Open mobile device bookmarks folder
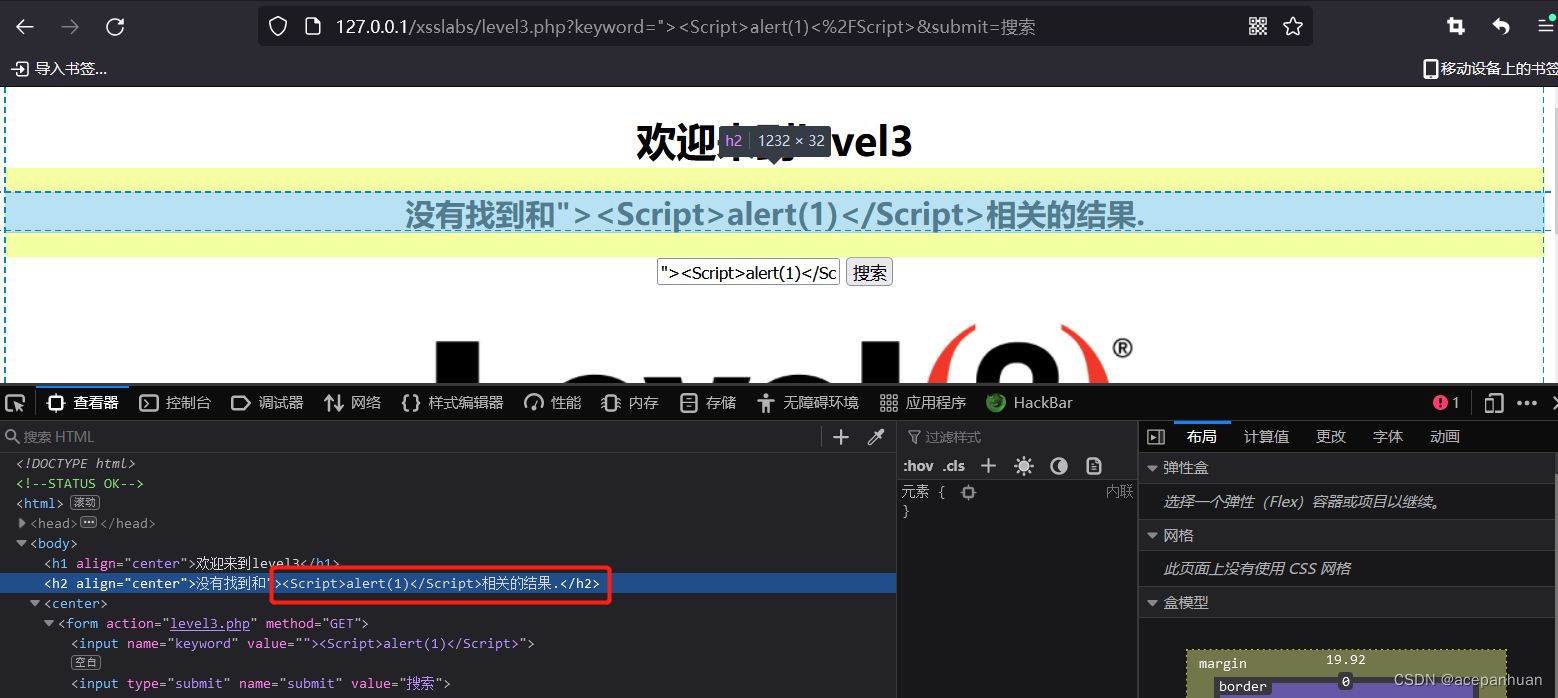The width and height of the screenshot is (1558, 698). (x=1490, y=69)
